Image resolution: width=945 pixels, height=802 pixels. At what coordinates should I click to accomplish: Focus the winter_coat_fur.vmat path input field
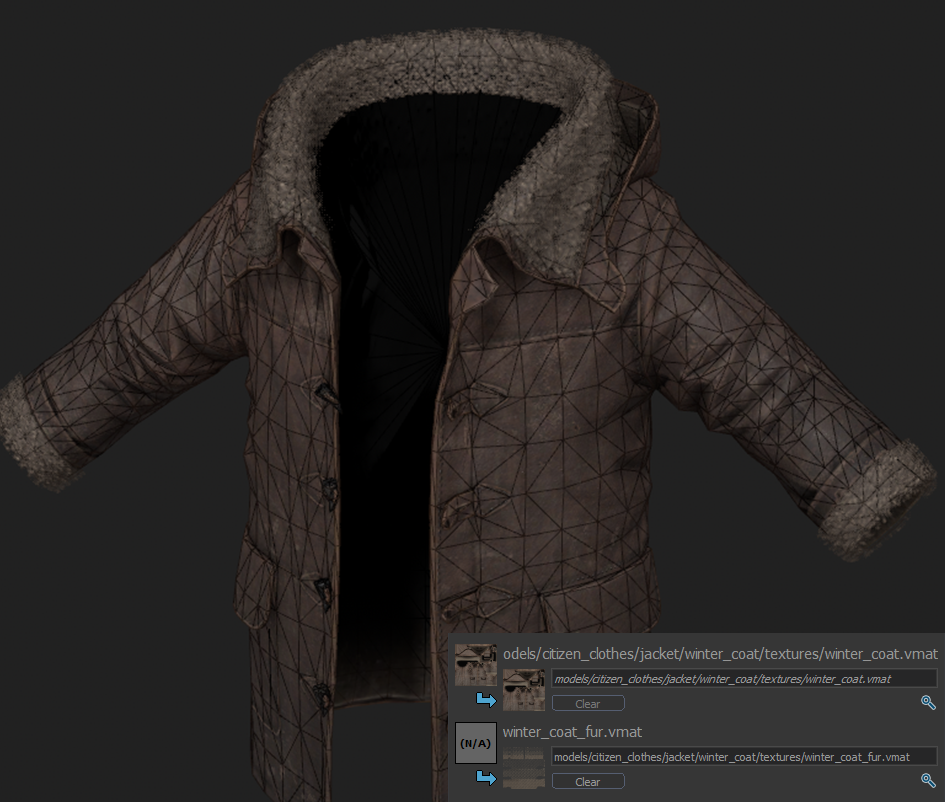click(743, 757)
